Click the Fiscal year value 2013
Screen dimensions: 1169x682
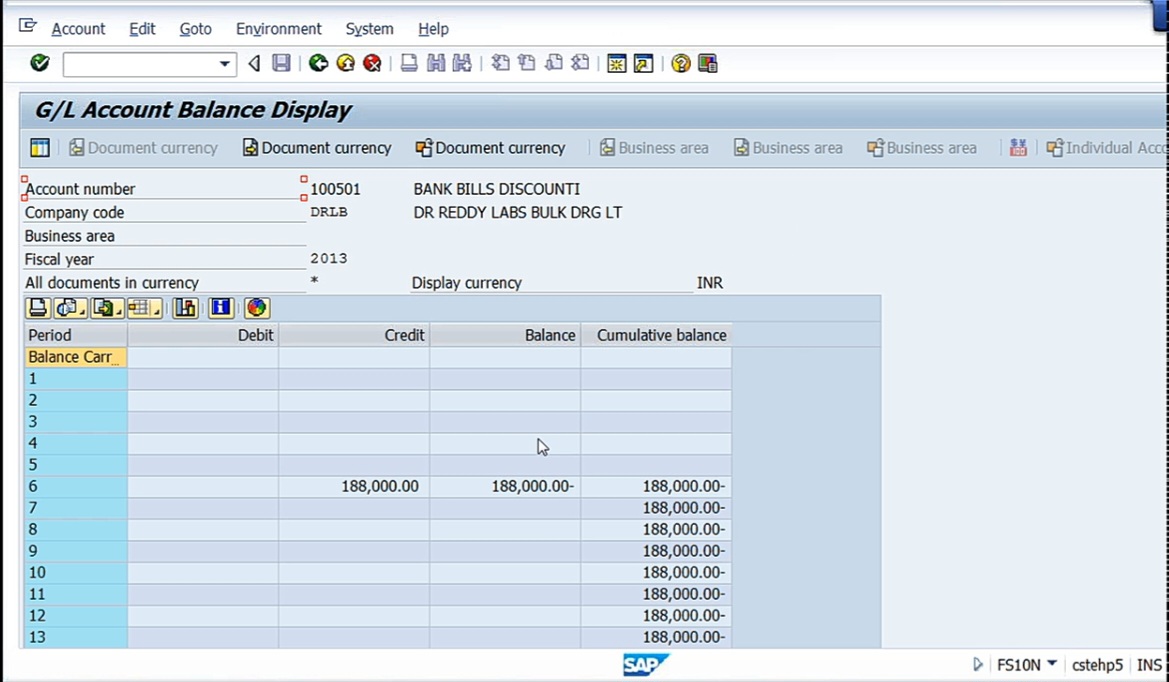click(x=329, y=259)
